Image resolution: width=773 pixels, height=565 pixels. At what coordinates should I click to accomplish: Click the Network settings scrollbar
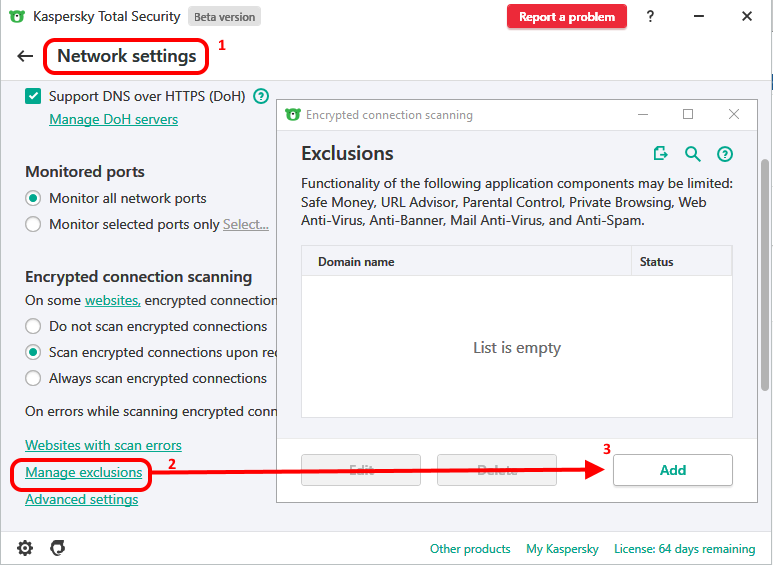765,275
